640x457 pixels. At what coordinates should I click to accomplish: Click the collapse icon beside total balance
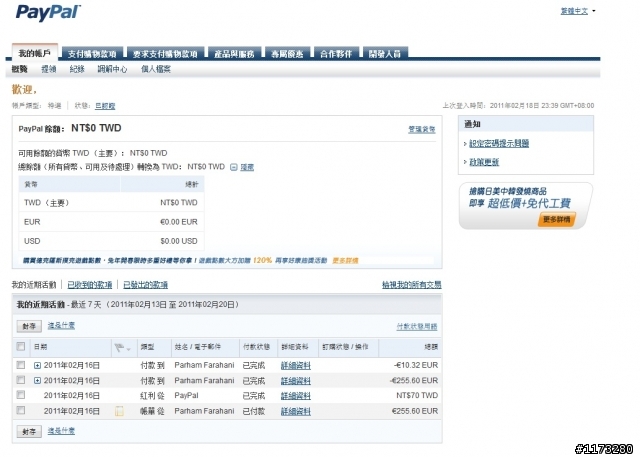click(x=233, y=167)
